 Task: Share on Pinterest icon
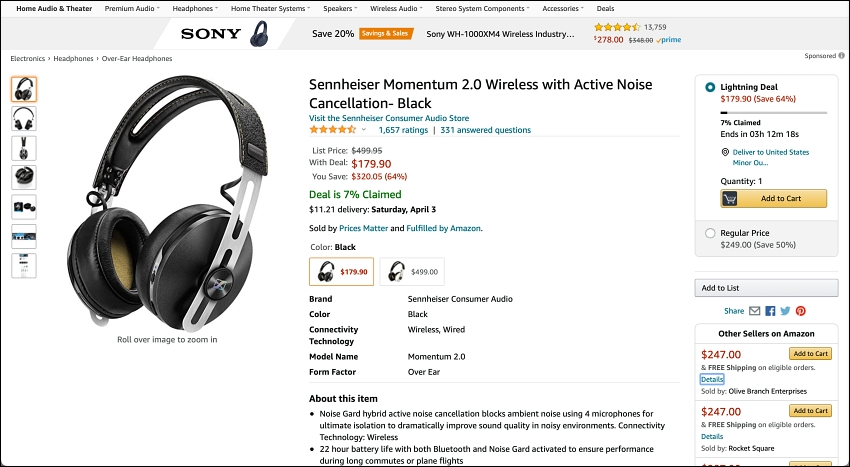point(801,311)
